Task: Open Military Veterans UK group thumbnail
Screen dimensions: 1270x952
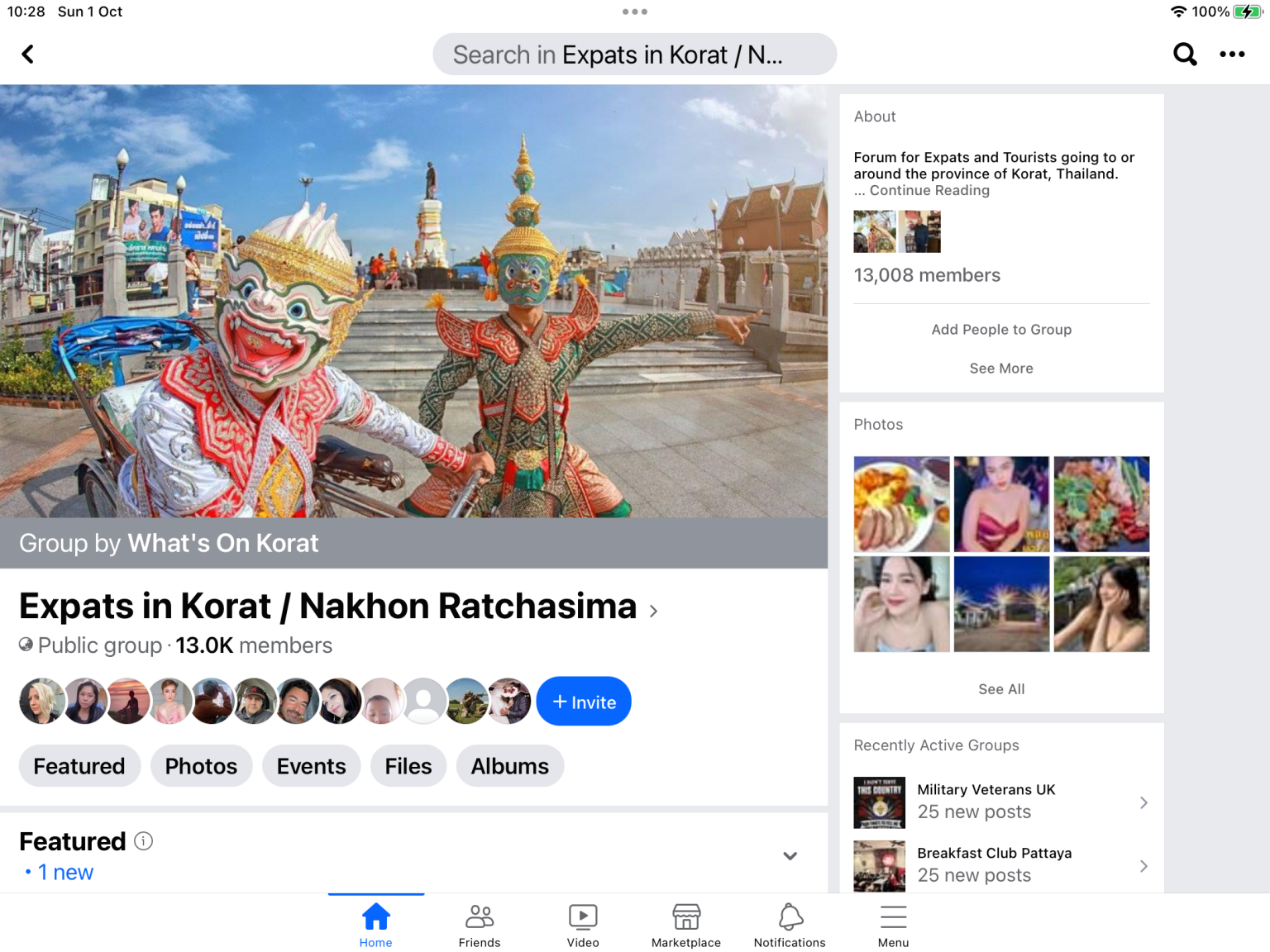Action: [x=880, y=802]
